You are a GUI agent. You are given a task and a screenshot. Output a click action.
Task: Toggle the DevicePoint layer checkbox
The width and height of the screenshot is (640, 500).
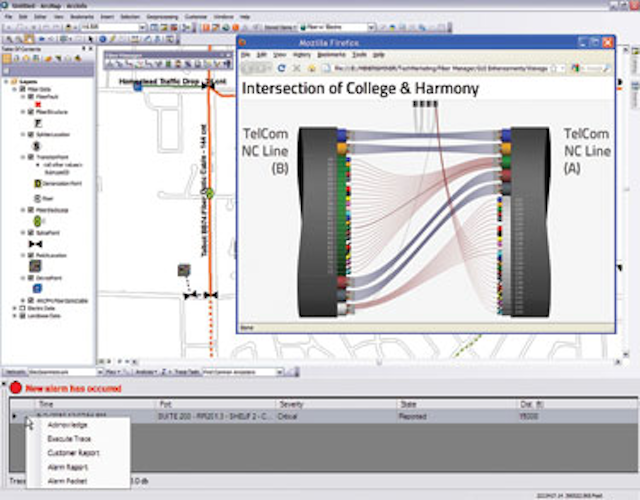click(31, 278)
